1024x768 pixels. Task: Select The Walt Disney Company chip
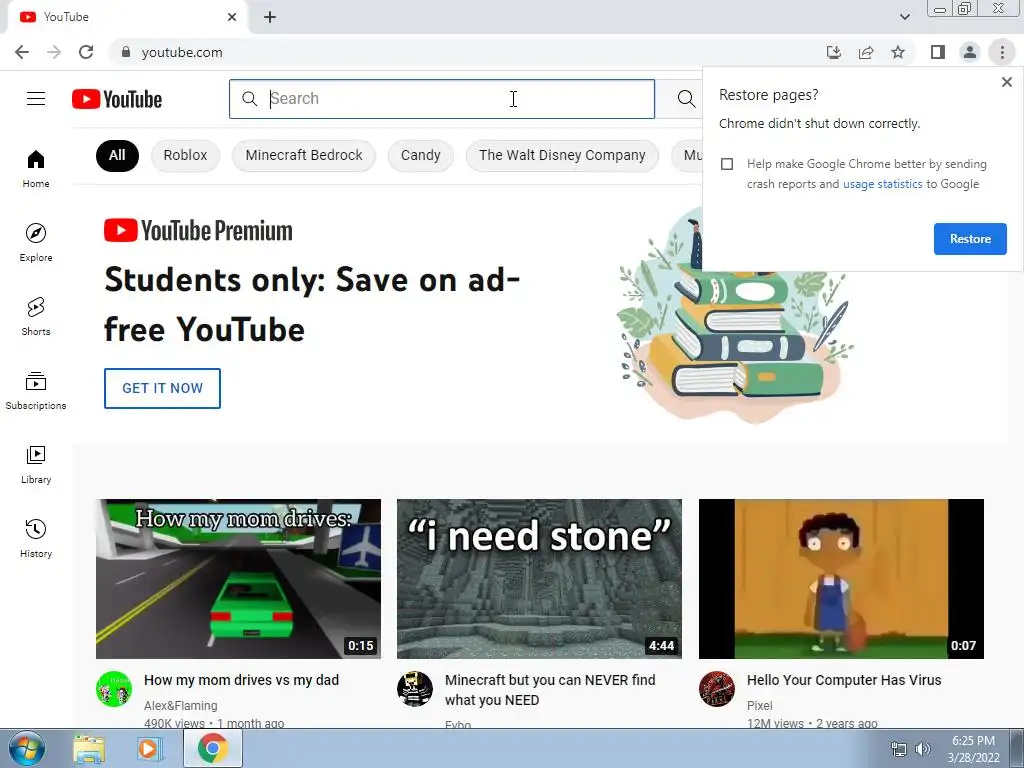tap(562, 155)
